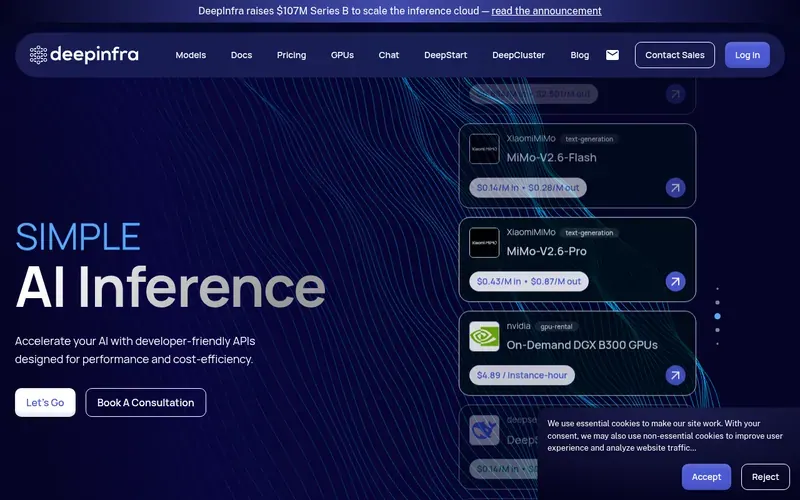Click Book A Consultation button
This screenshot has height=500, width=800.
click(146, 403)
